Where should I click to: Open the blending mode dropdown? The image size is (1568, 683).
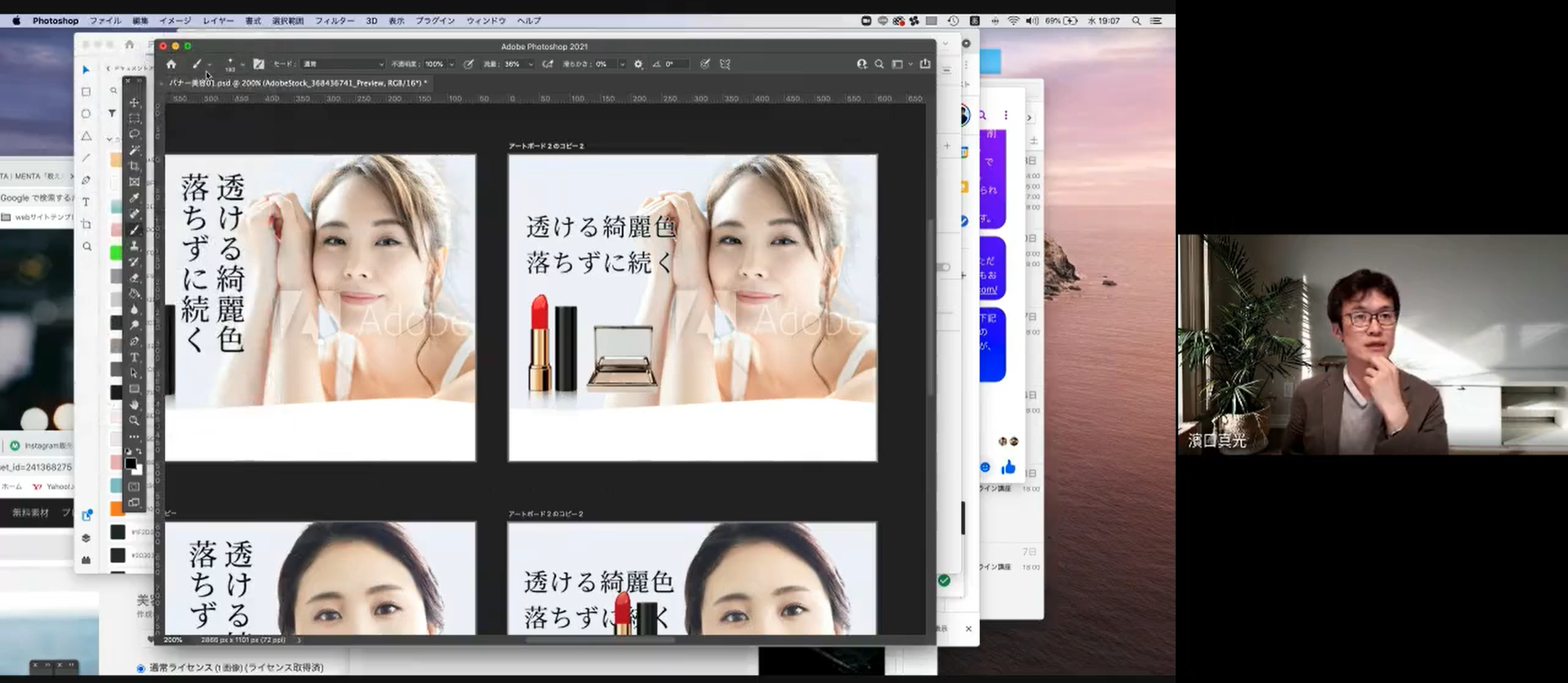pos(343,64)
